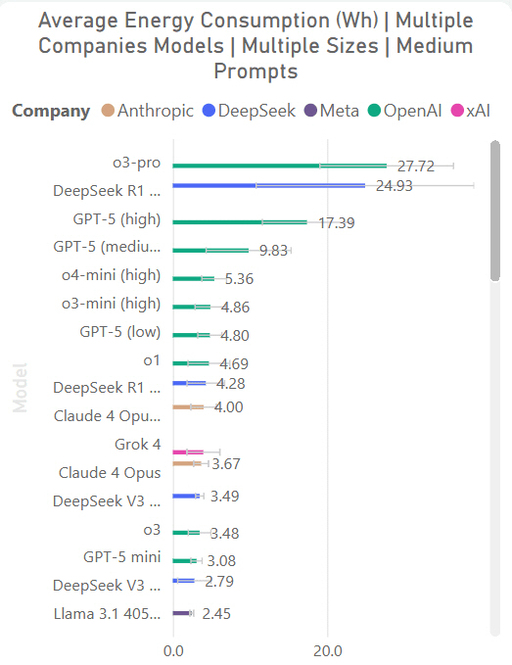The image size is (512, 665).
Task: Click the o3-mini (high) axis label
Action: click(x=111, y=304)
